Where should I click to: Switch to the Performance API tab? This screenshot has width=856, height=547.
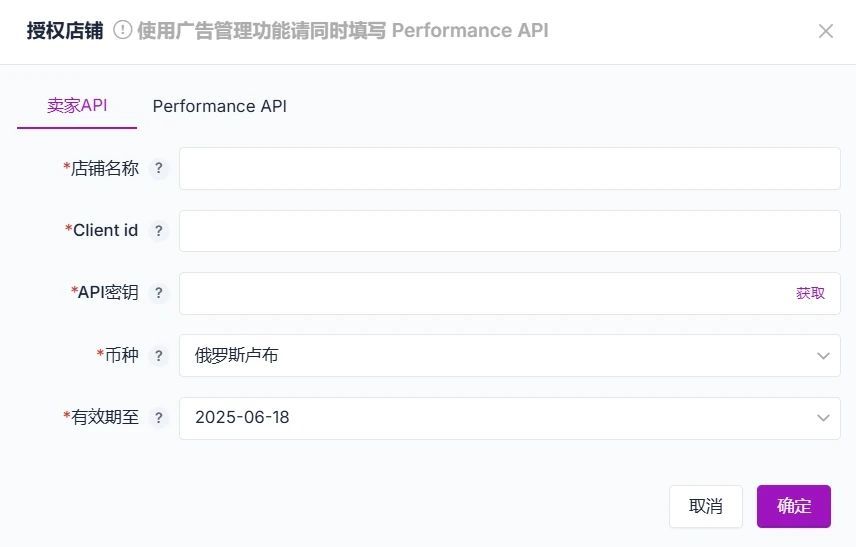tap(219, 106)
